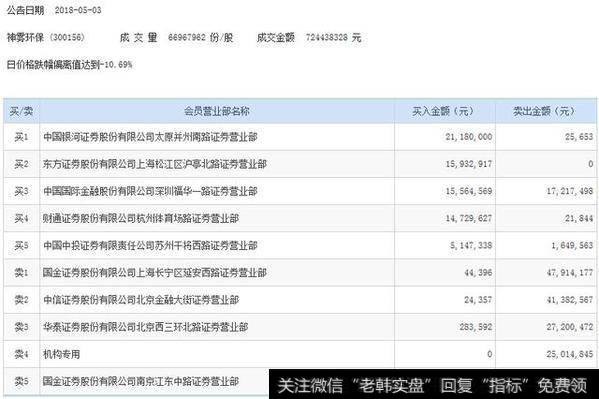Select the 买3 row label

coord(21,191)
